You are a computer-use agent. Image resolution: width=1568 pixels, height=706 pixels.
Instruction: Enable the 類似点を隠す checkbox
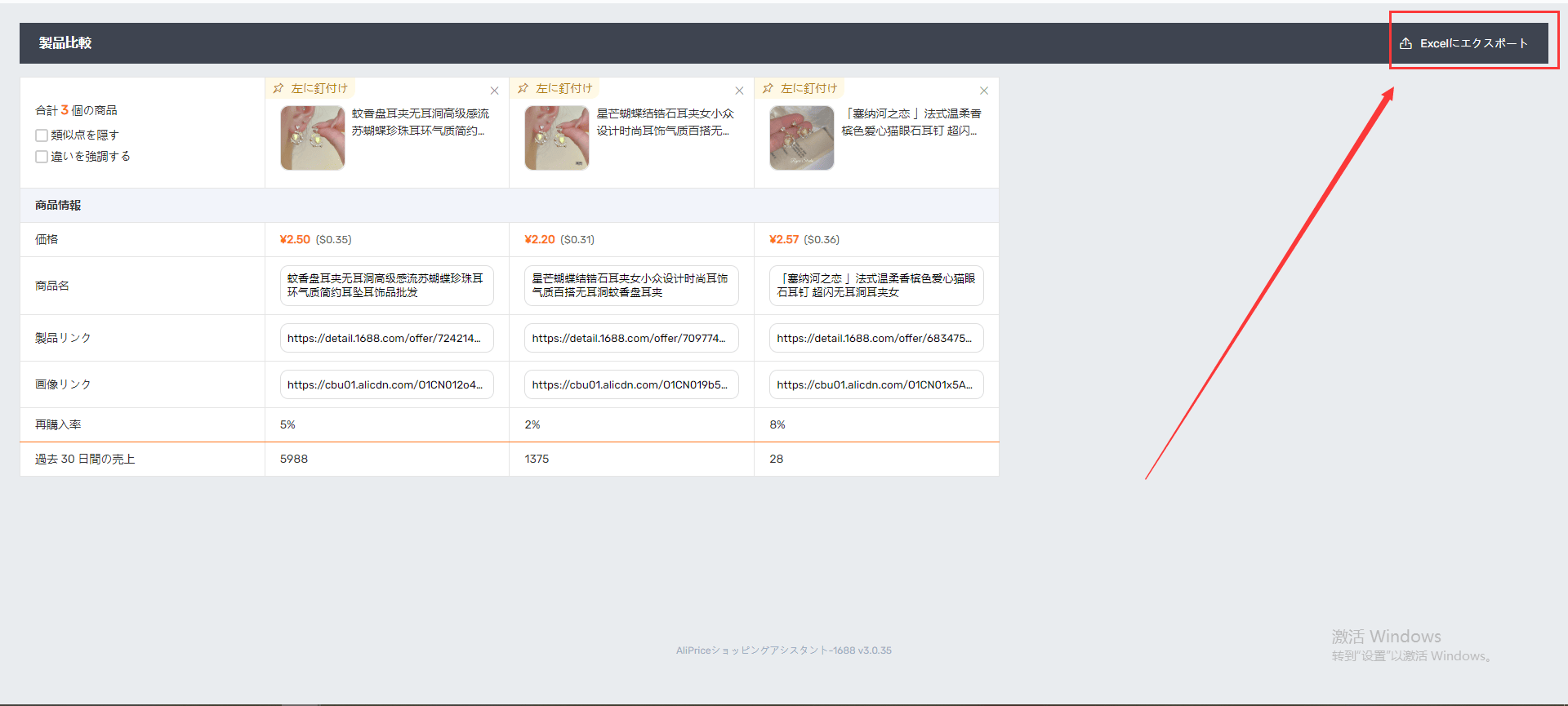(42, 135)
